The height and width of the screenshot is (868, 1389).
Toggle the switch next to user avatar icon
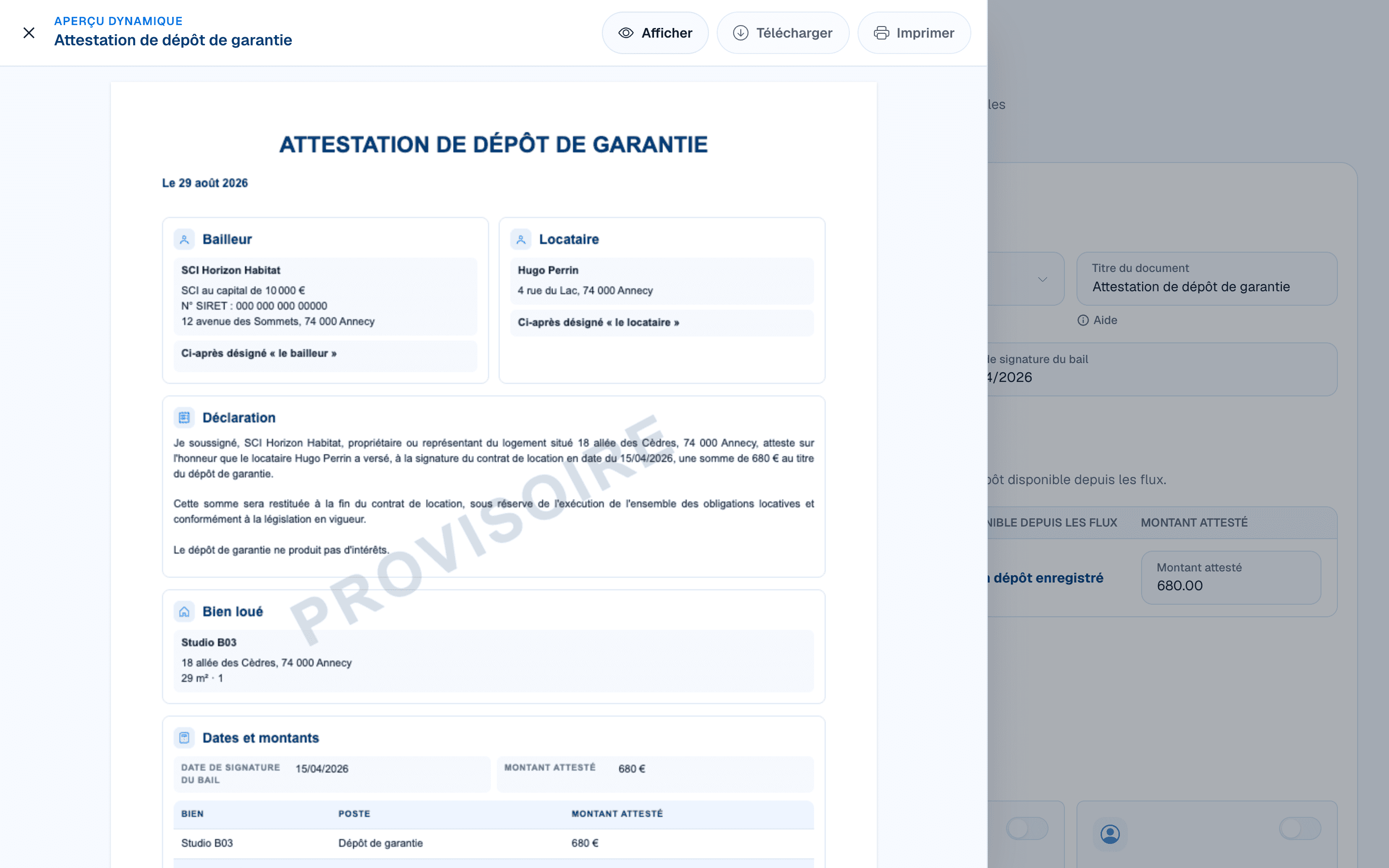[1299, 828]
